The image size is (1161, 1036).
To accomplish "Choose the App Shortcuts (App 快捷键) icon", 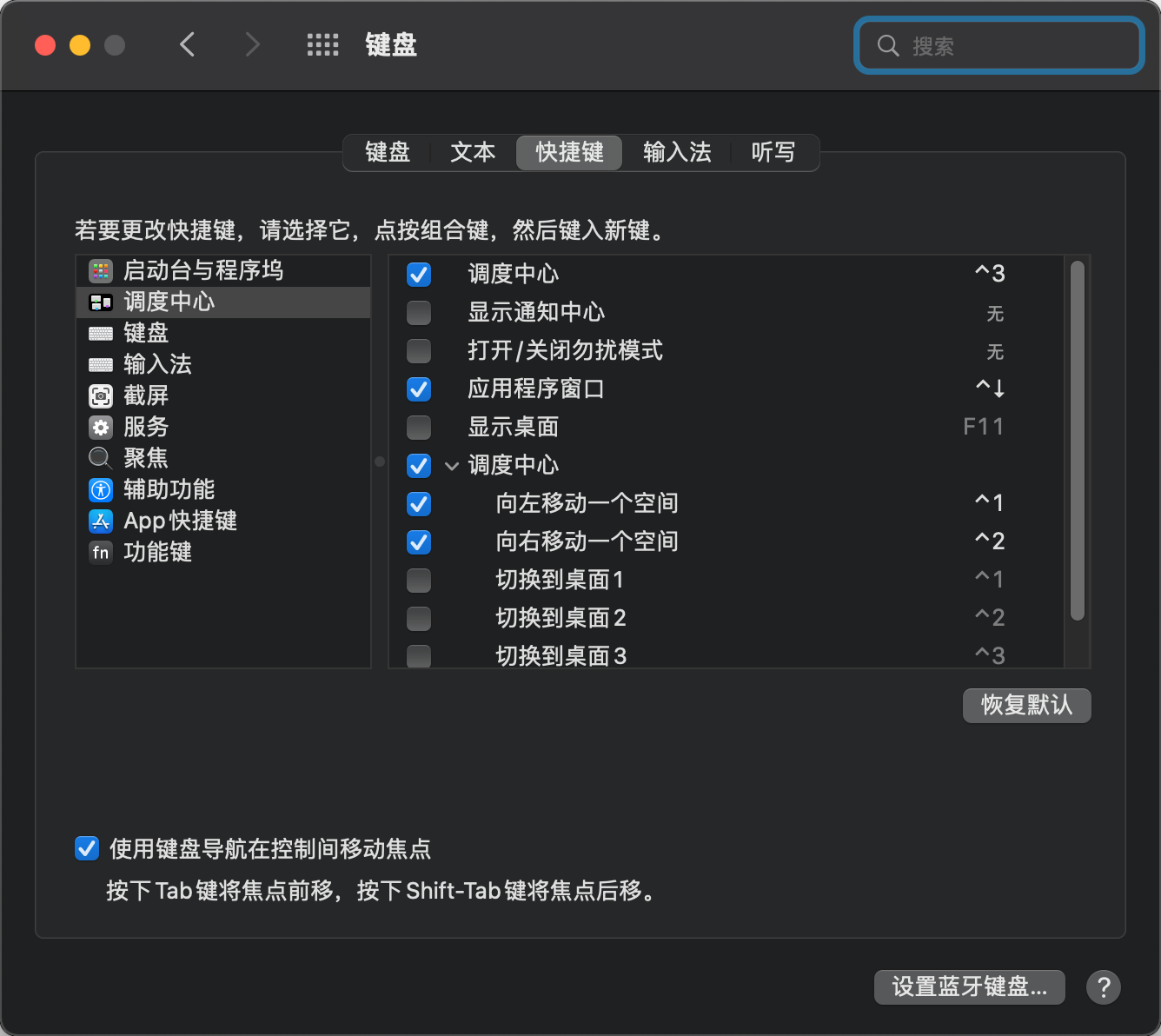I will tap(101, 521).
